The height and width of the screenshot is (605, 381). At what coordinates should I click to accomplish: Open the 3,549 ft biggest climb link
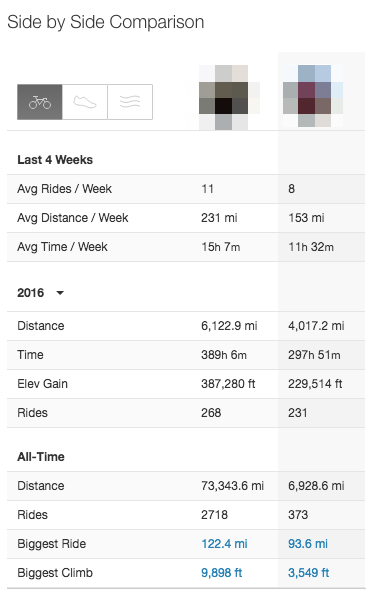click(x=308, y=573)
